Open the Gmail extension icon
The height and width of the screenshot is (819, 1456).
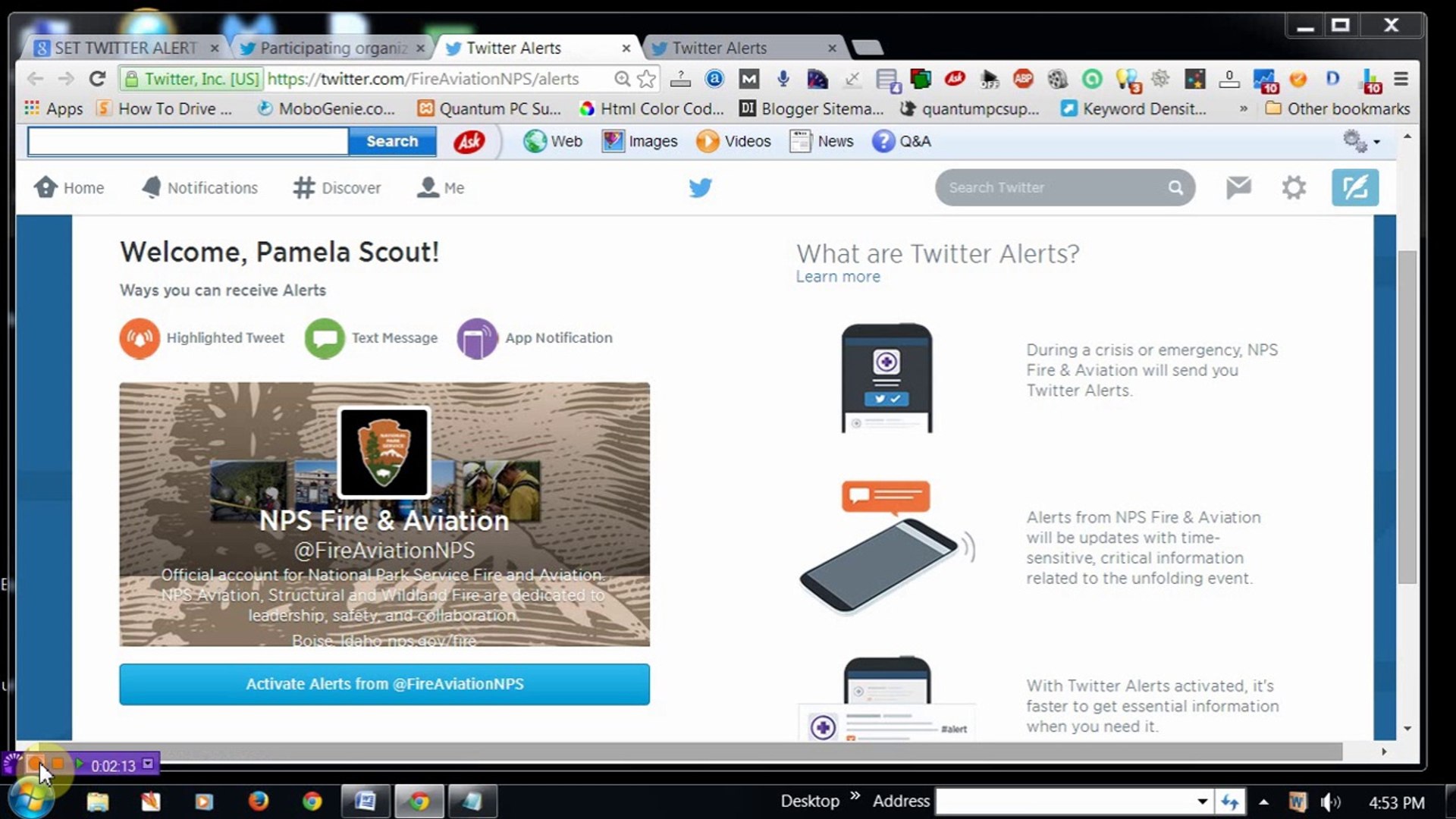748,79
